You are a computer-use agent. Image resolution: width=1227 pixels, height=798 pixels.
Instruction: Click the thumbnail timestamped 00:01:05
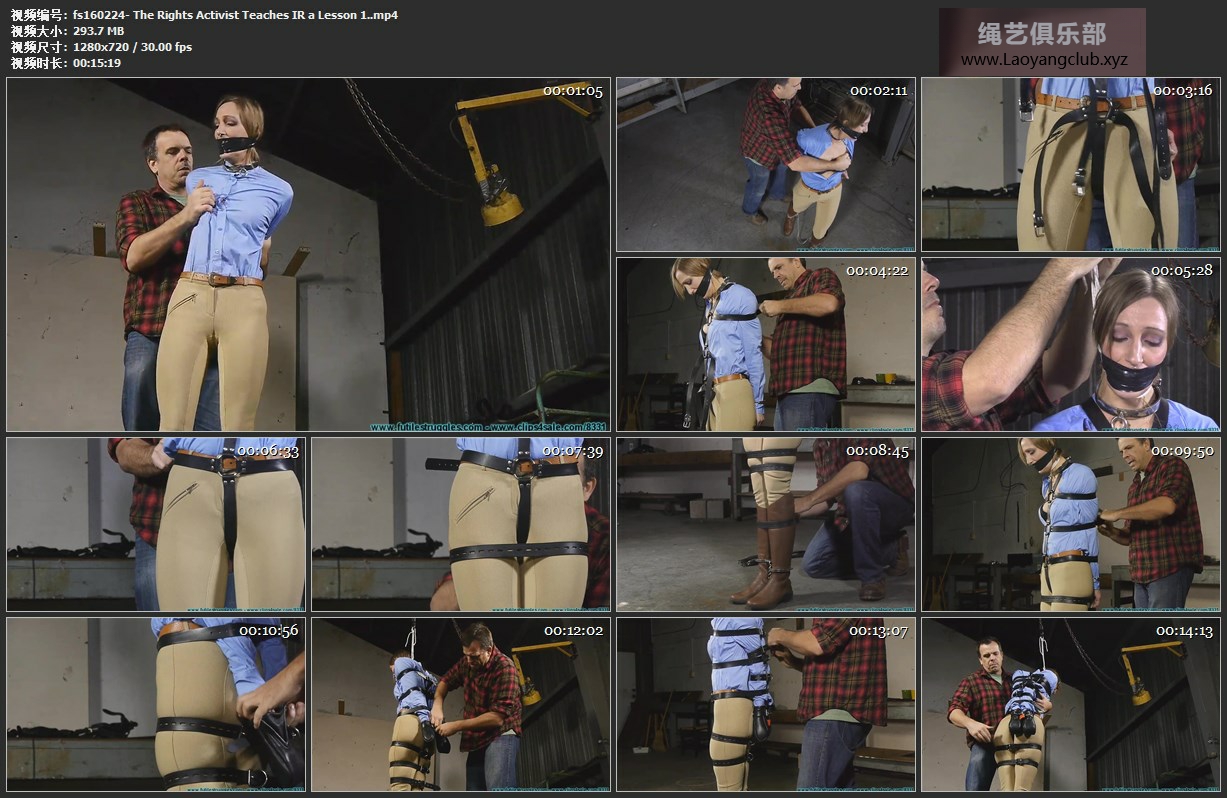pyautogui.click(x=308, y=255)
